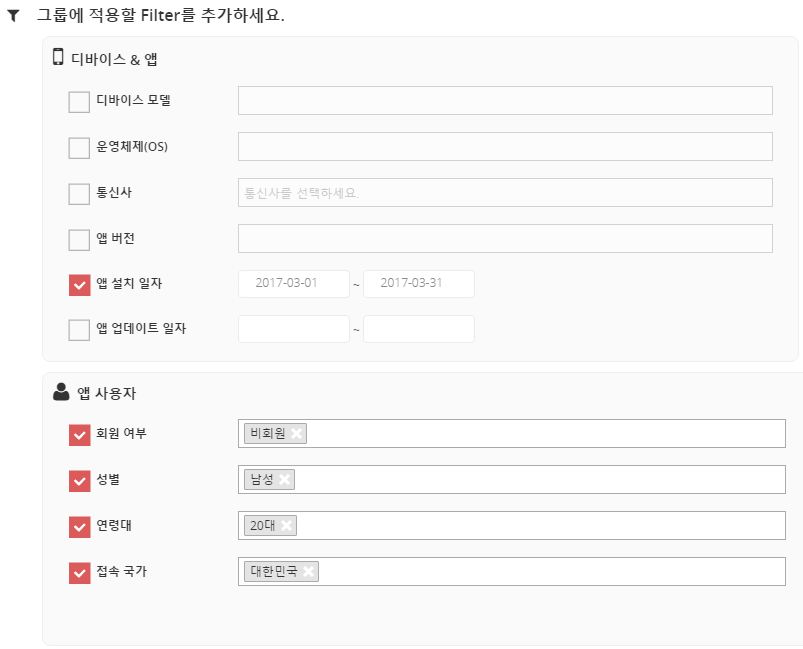Open the 접속 국가 selector field
This screenshot has width=803, height=649.
(x=550, y=572)
